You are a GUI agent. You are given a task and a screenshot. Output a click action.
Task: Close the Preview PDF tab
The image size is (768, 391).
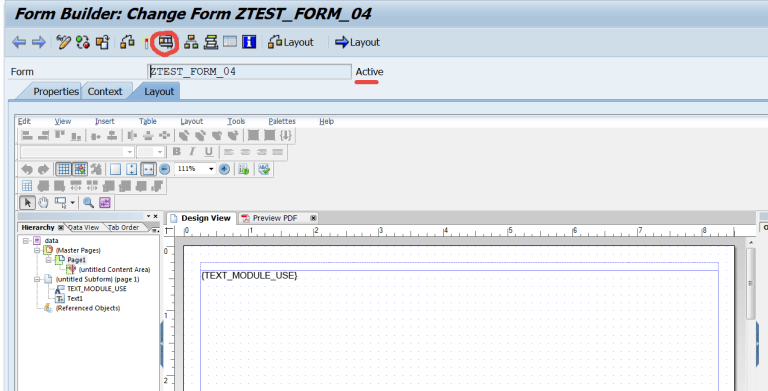pos(313,218)
